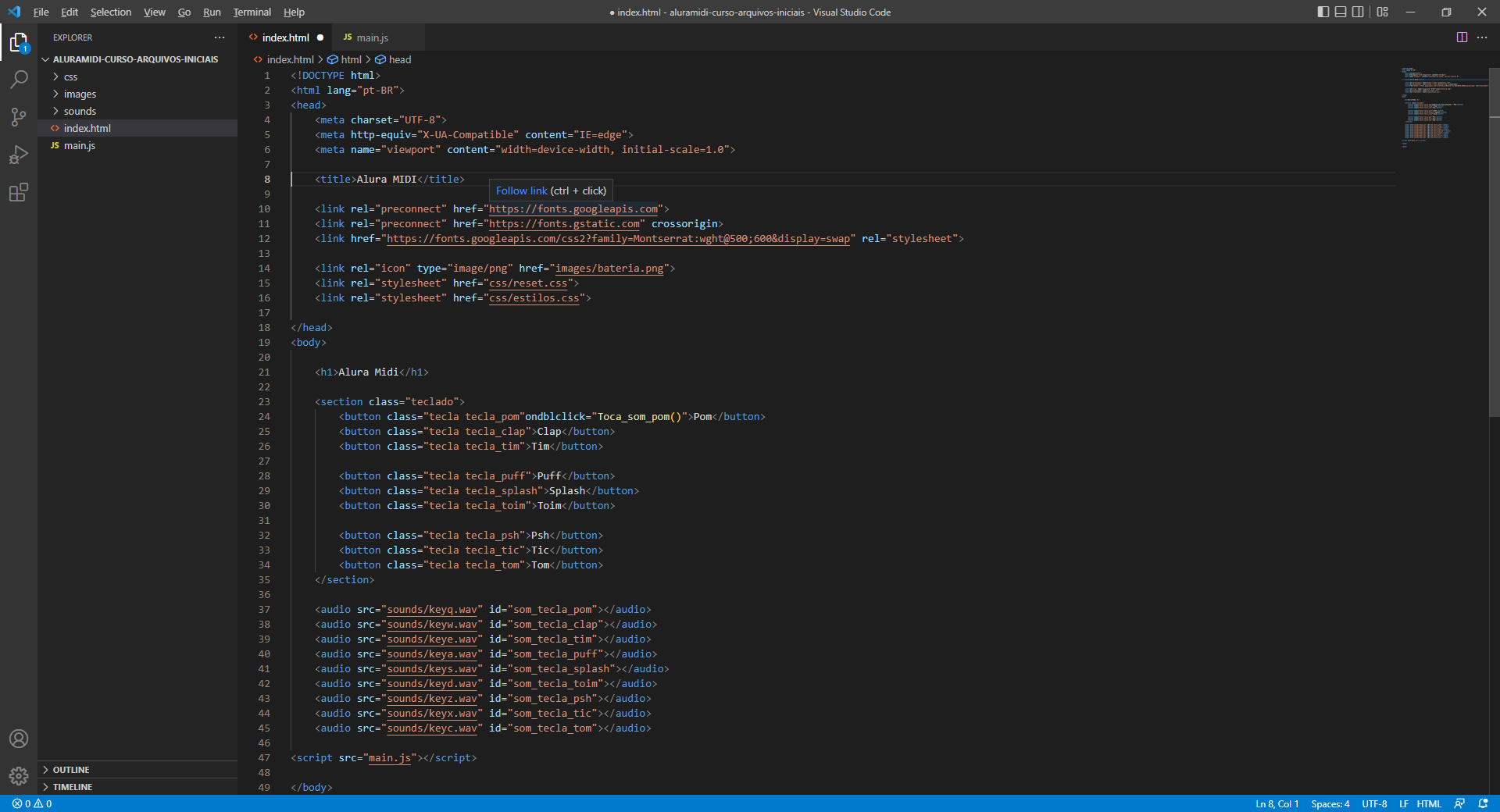Click the HTML language mode indicator
This screenshot has height=812, width=1500.
[1429, 803]
